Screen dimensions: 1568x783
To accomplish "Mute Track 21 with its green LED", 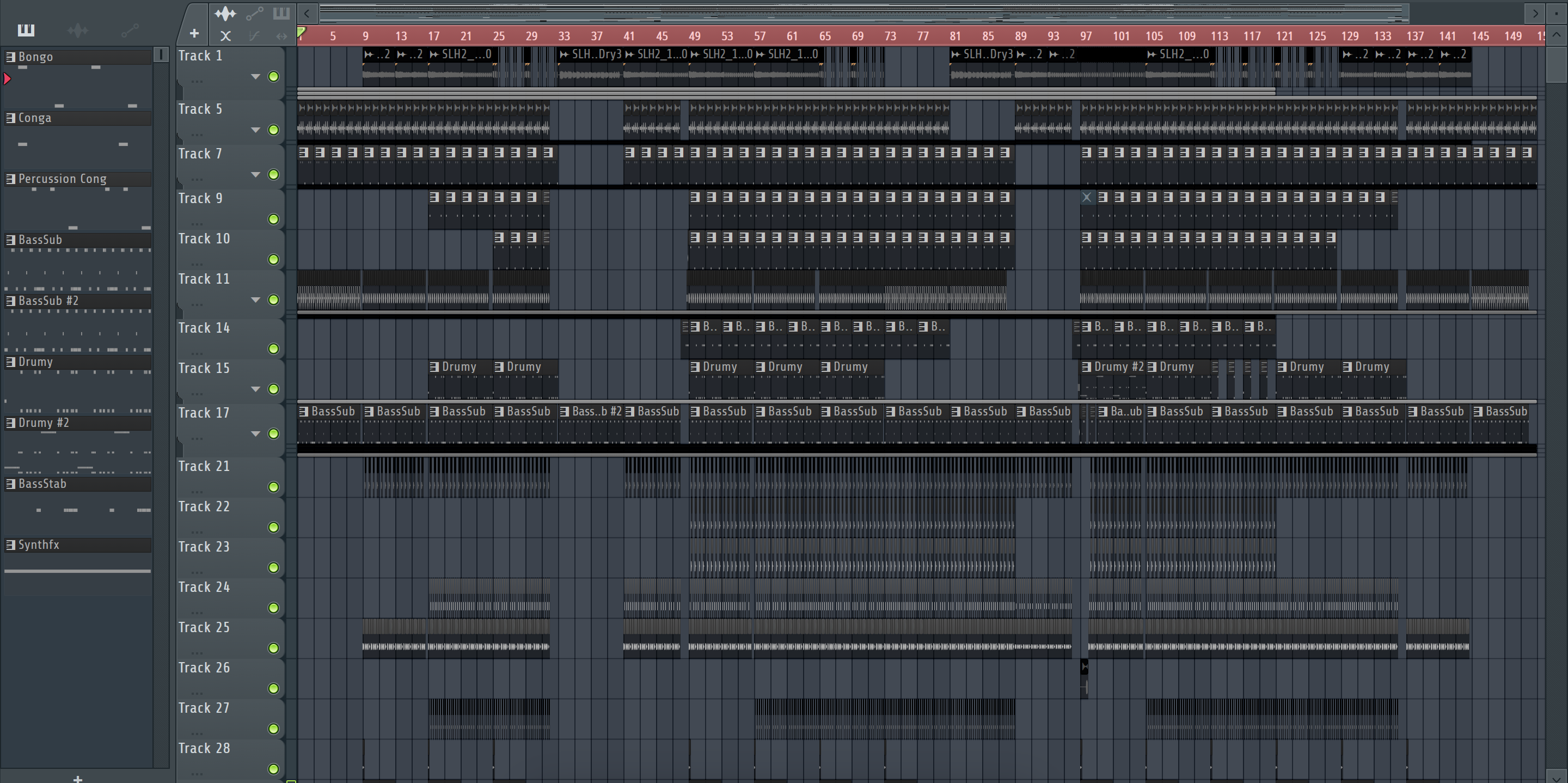I will pyautogui.click(x=273, y=487).
